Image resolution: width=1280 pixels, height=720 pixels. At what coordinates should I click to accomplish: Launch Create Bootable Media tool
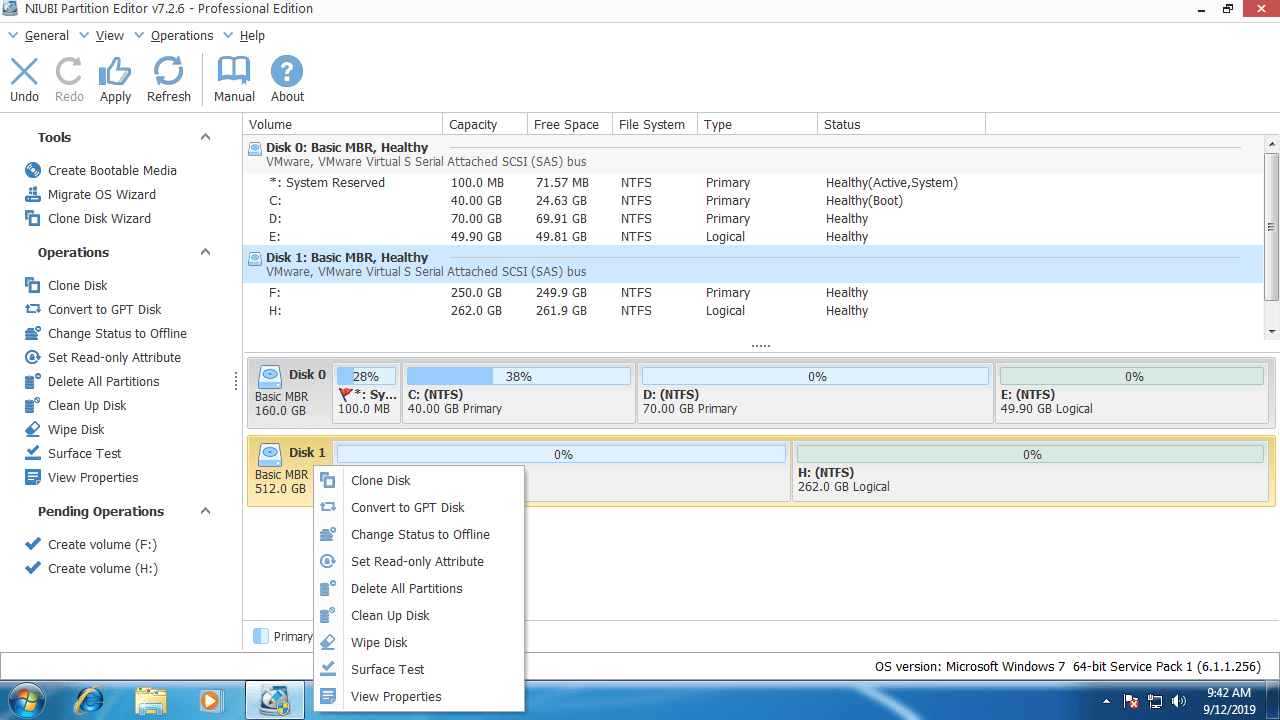[111, 170]
